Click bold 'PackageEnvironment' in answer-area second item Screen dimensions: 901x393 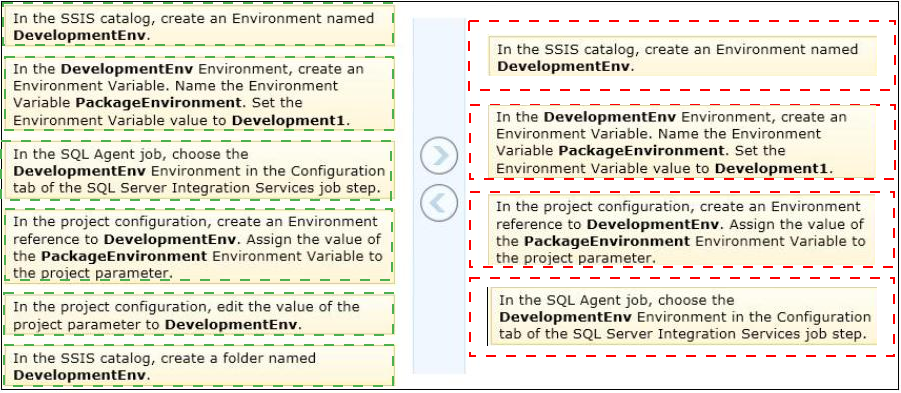(641, 151)
